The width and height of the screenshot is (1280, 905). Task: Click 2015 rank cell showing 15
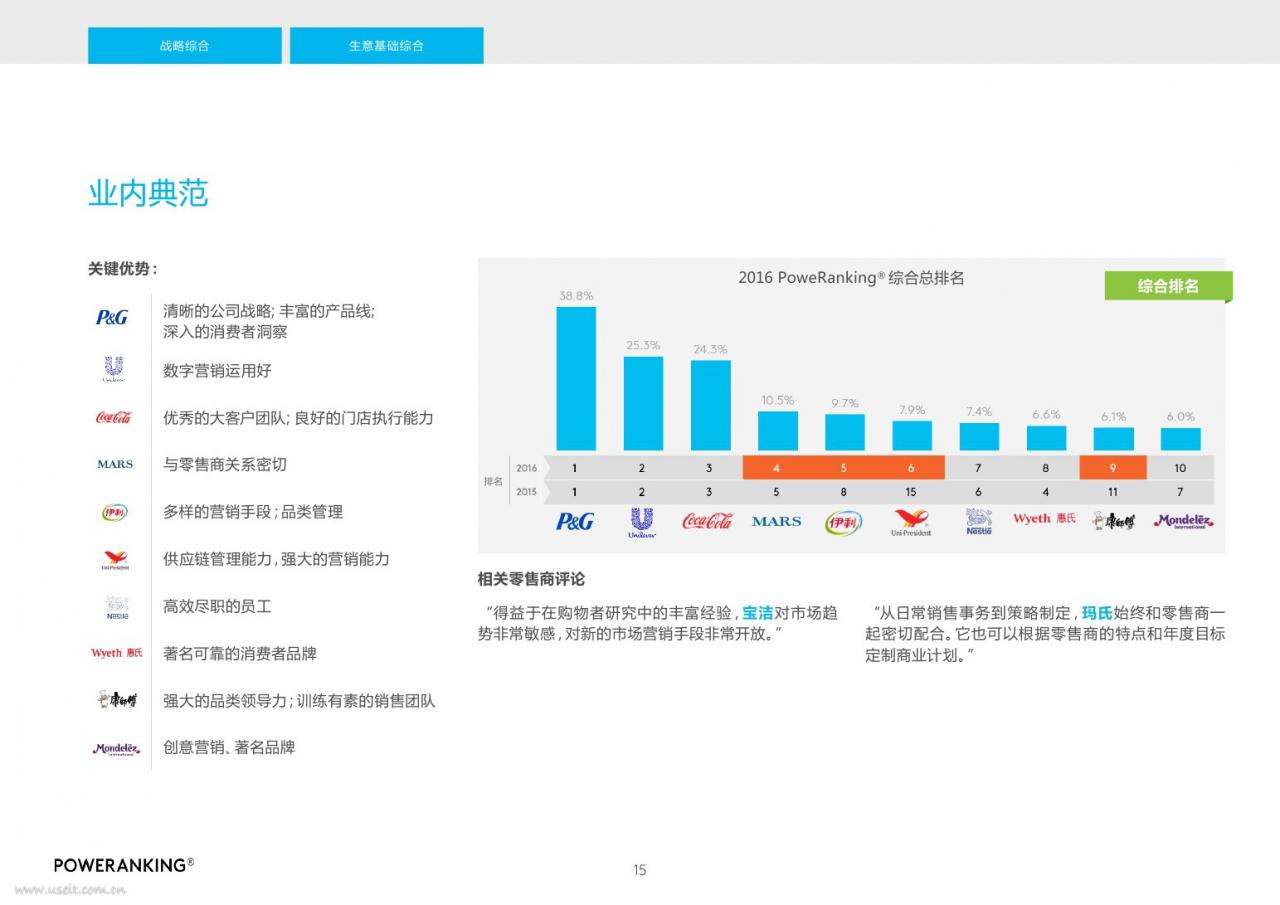(x=911, y=492)
